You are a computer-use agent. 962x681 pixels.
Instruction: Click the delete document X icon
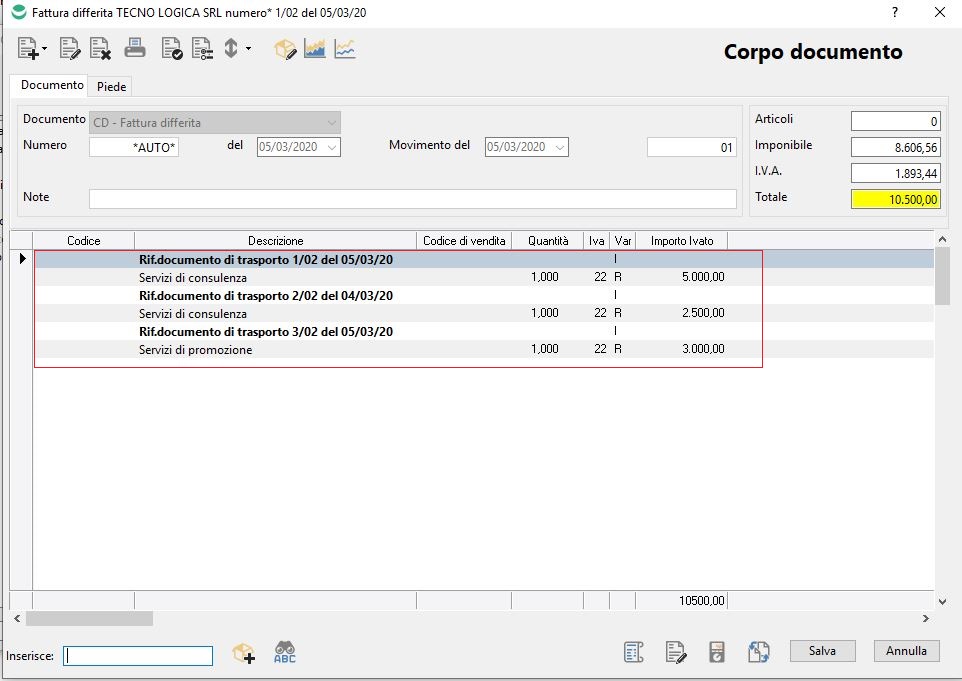tap(100, 48)
